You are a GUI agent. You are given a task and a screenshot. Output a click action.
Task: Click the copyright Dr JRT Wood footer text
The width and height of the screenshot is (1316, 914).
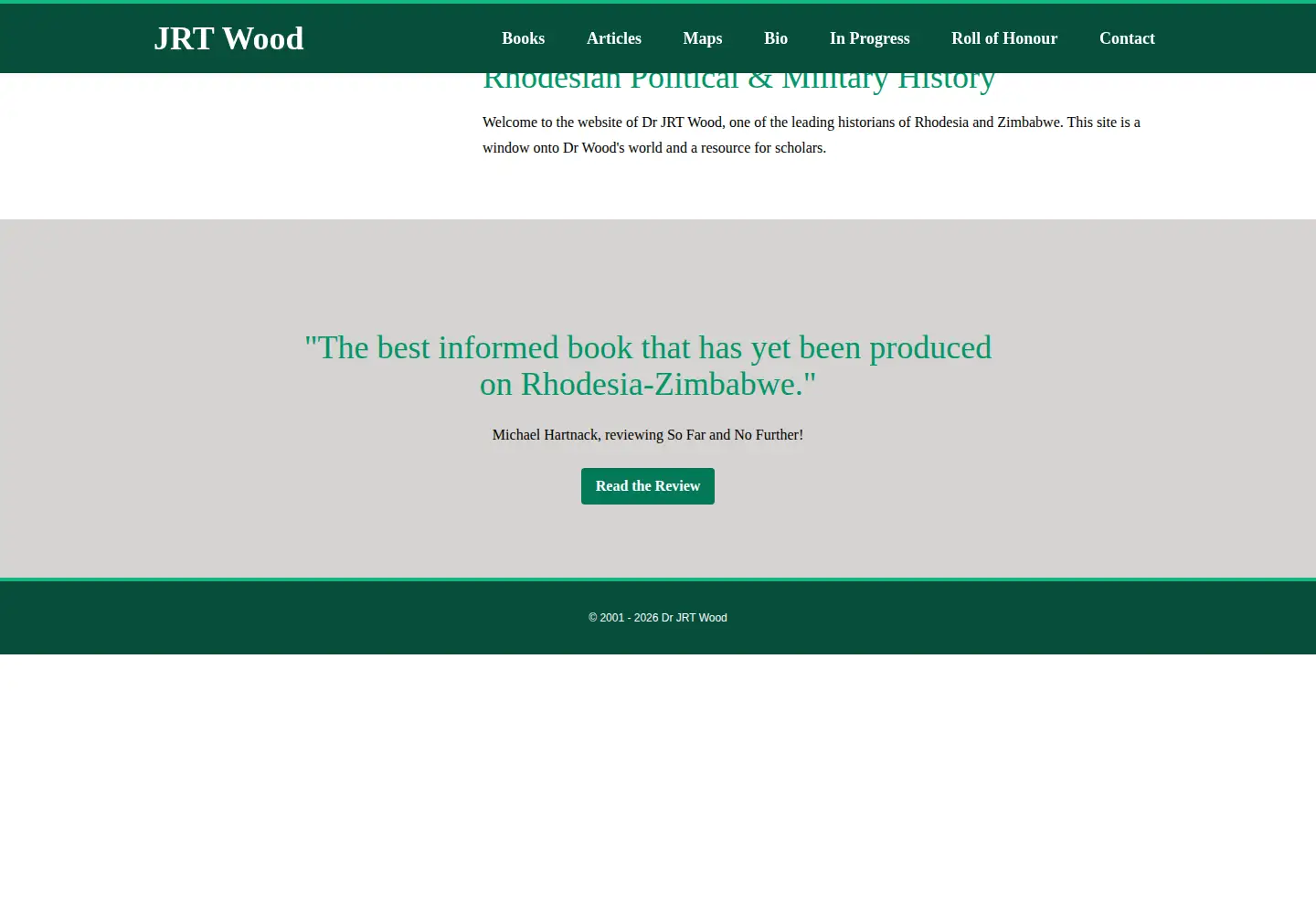[x=658, y=618]
